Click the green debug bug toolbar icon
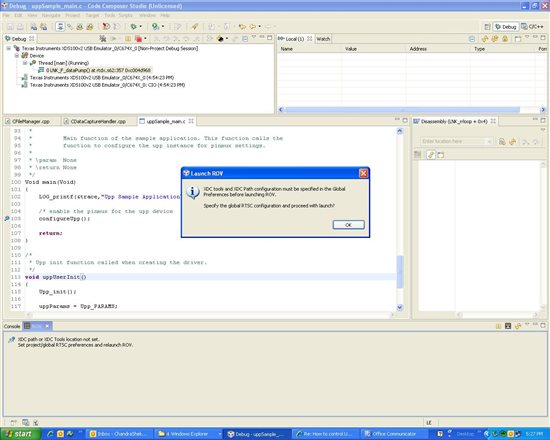Image resolution: width=550 pixels, height=440 pixels. (x=133, y=27)
